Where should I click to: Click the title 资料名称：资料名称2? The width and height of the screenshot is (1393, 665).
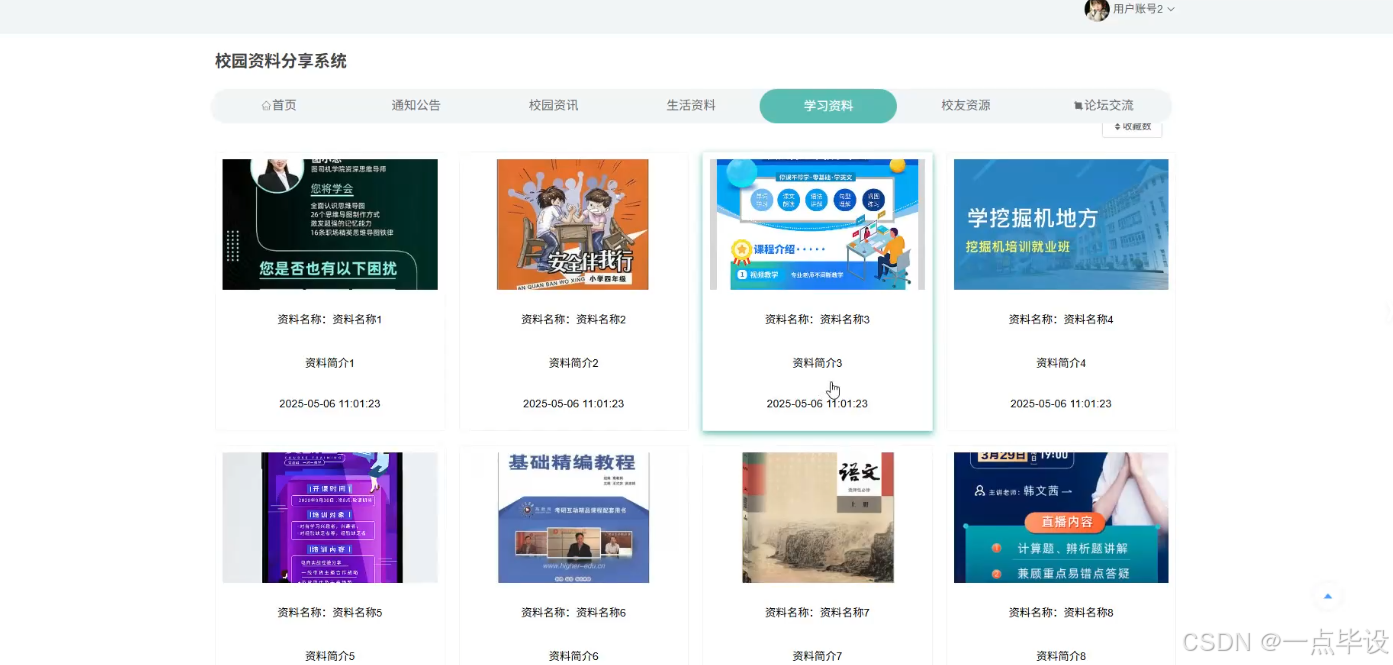(x=573, y=320)
